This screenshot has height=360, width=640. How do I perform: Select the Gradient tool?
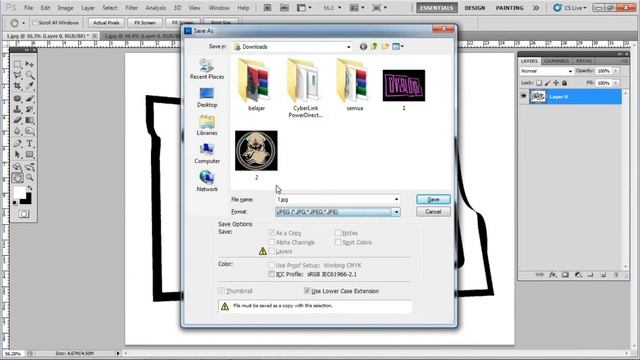click(x=30, y=120)
